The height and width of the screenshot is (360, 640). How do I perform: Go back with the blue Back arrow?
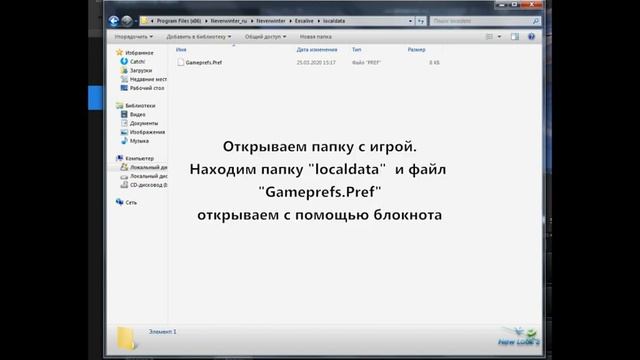(x=114, y=21)
